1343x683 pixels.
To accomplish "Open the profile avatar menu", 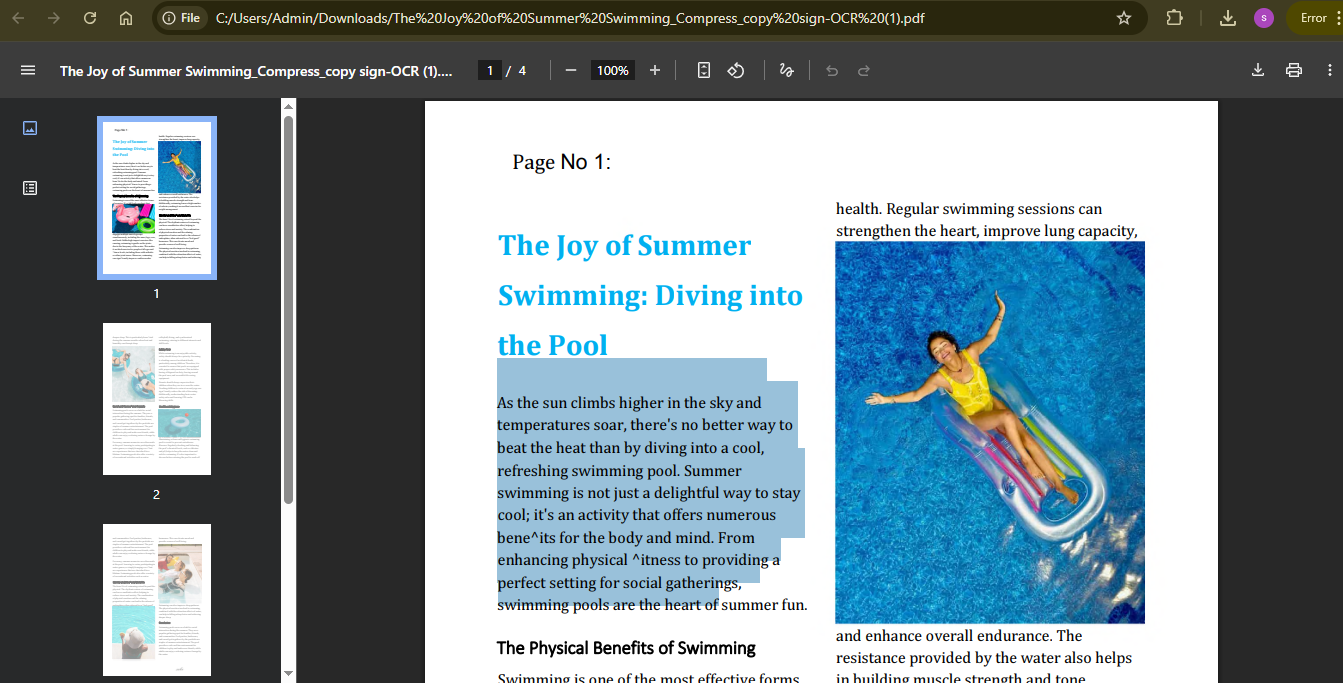I will 1263,17.
